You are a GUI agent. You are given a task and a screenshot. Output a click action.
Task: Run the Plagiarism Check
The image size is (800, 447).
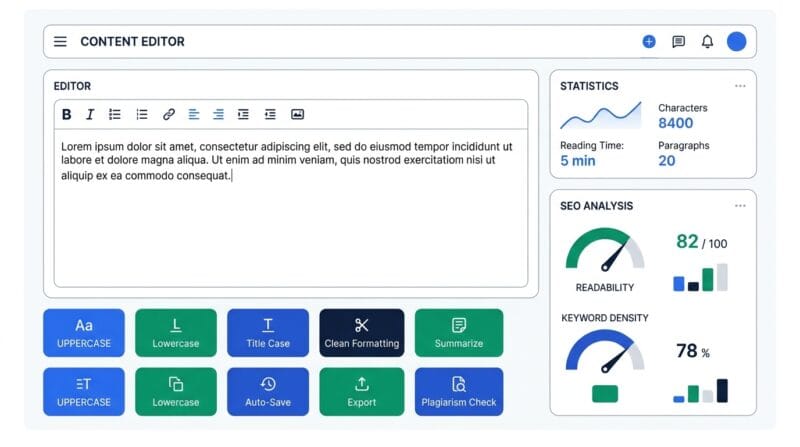coord(459,391)
